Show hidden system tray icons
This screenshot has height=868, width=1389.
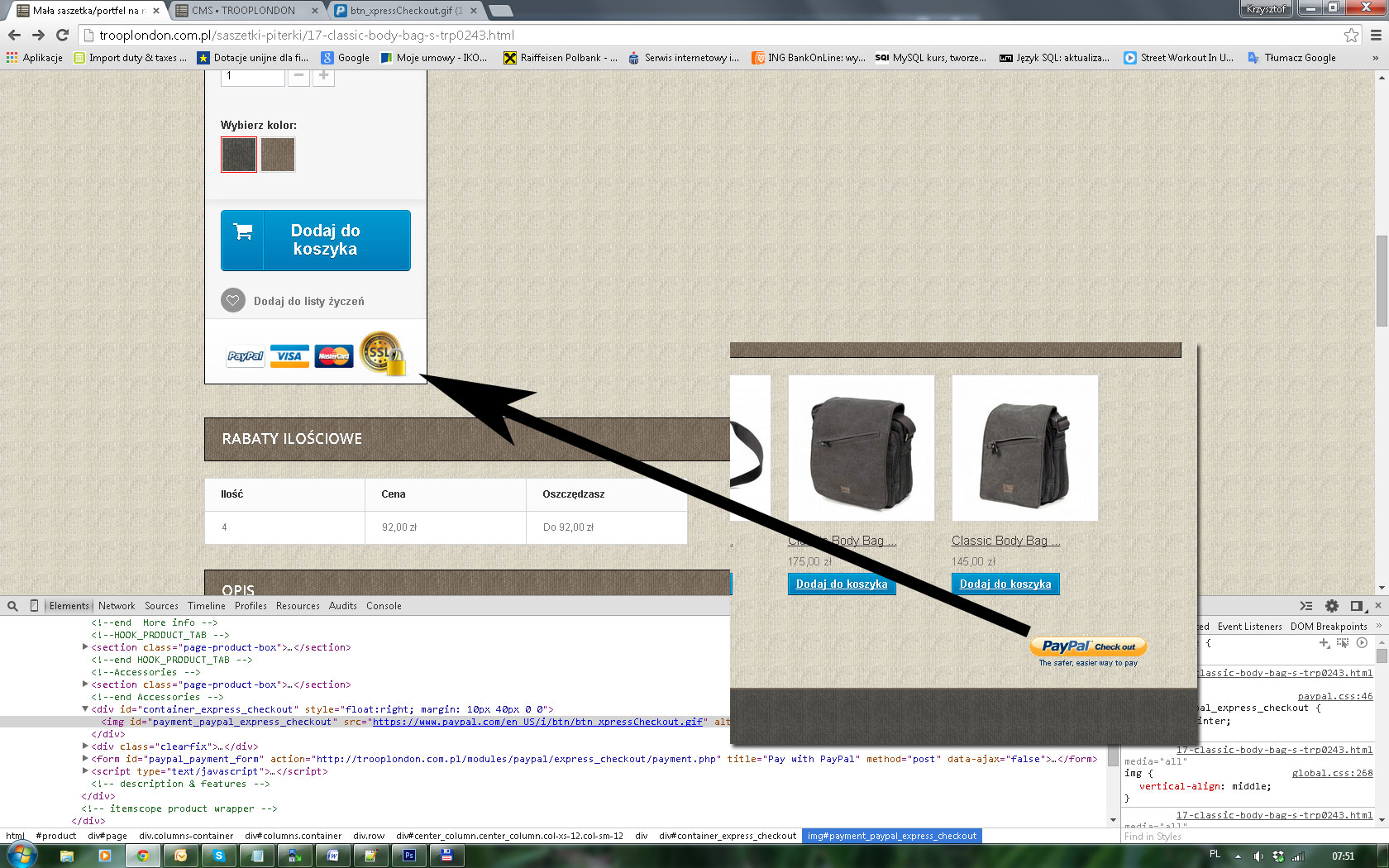[x=1238, y=856]
